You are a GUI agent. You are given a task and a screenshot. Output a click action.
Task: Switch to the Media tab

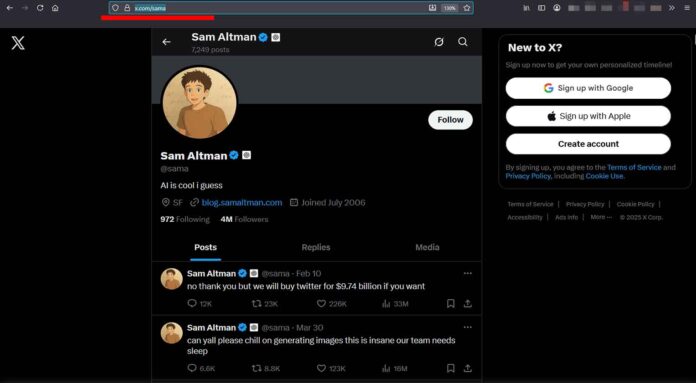427,247
